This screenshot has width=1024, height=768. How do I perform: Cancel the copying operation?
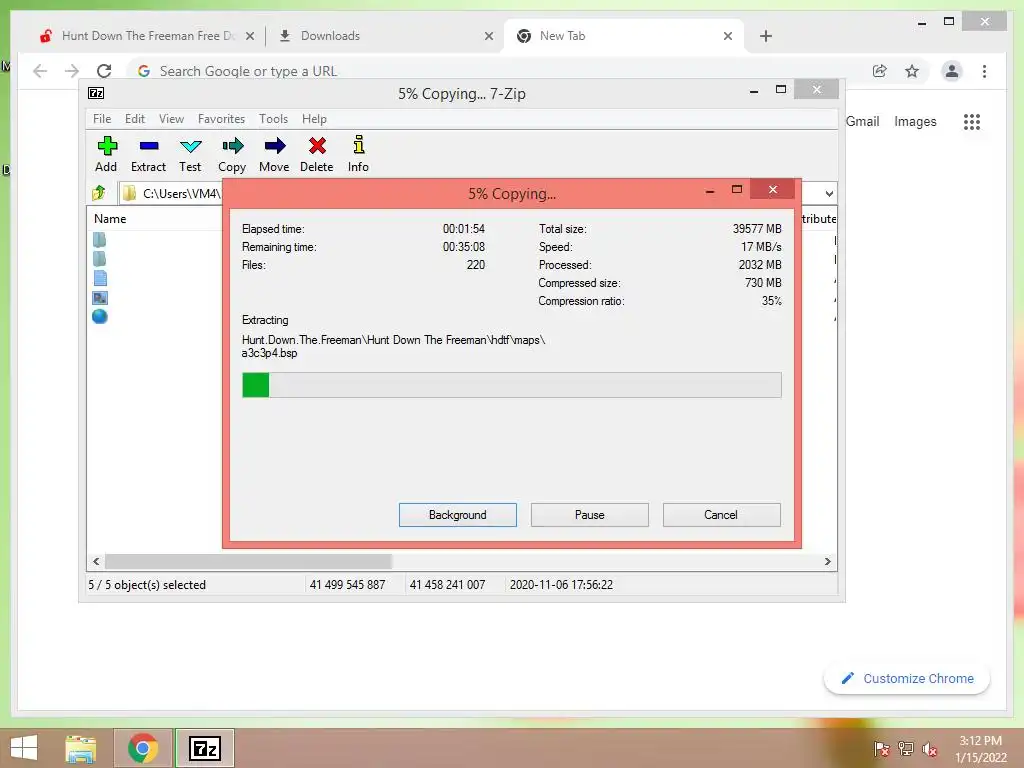tap(722, 515)
